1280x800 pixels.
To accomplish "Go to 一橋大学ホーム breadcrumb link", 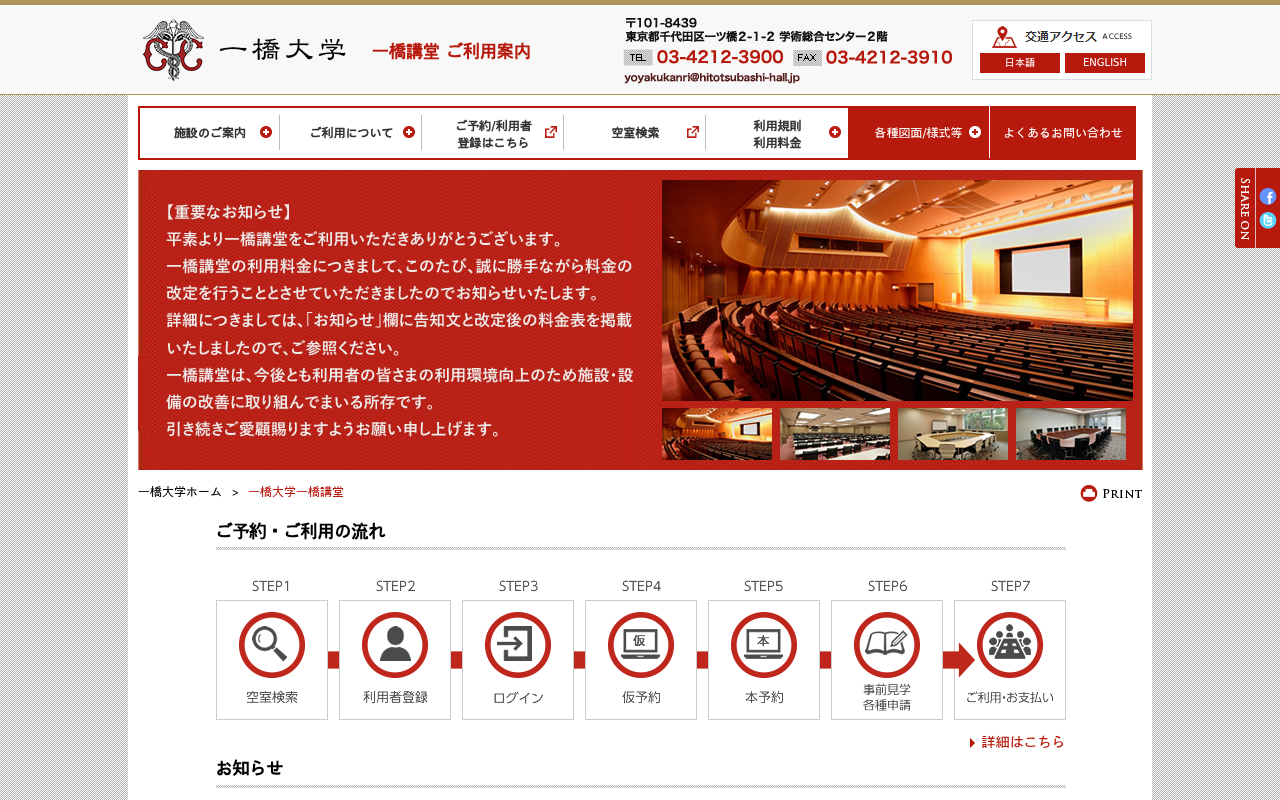I will (180, 492).
